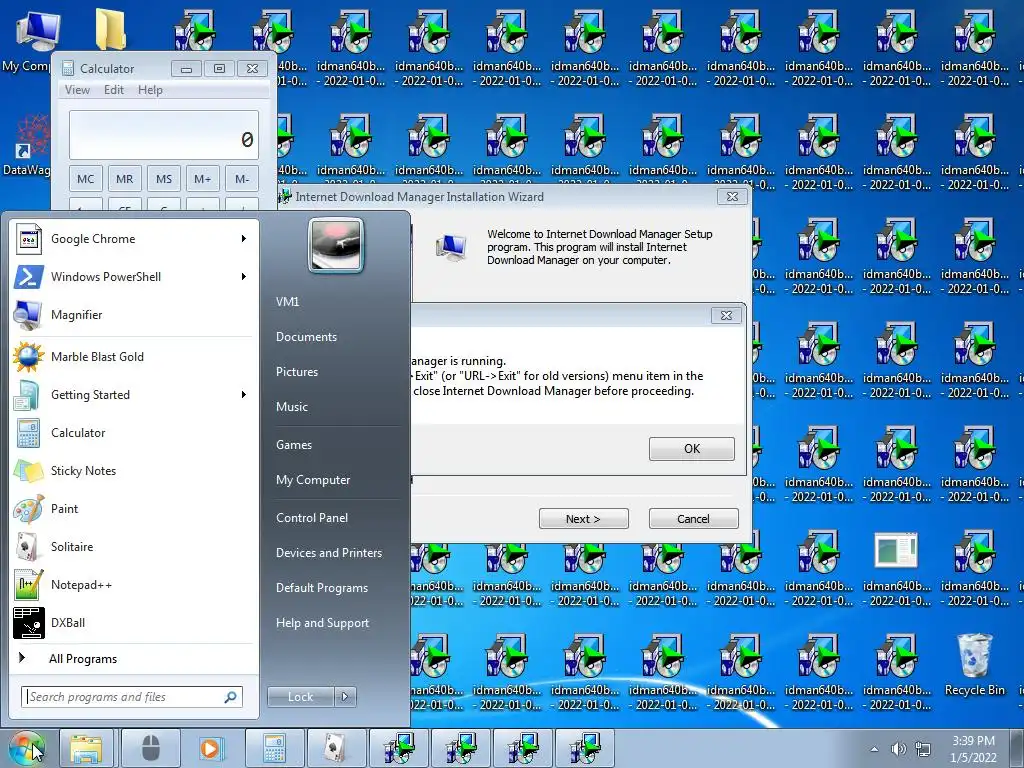1024x768 pixels.
Task: Click the MR memory recall button in Calculator
Action: coord(124,179)
